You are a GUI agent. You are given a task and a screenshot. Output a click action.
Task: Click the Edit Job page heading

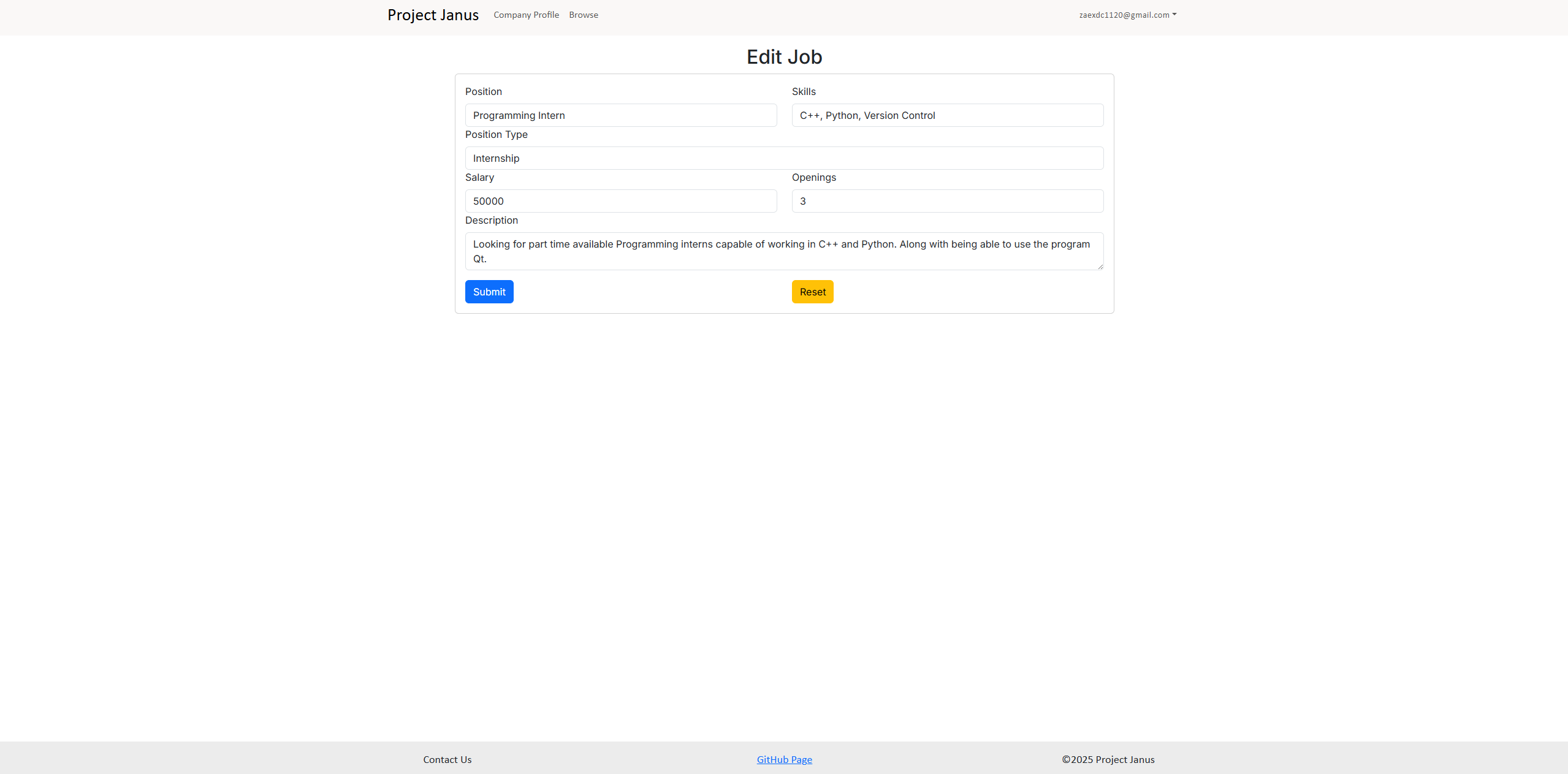(x=784, y=57)
